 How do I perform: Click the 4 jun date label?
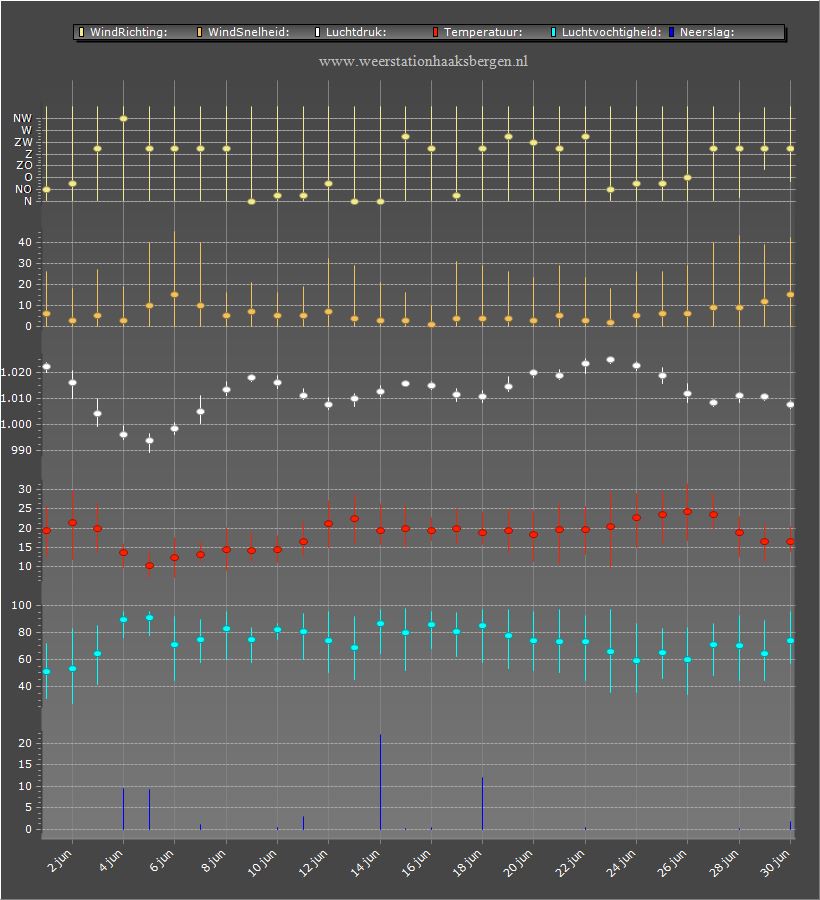tap(111, 862)
